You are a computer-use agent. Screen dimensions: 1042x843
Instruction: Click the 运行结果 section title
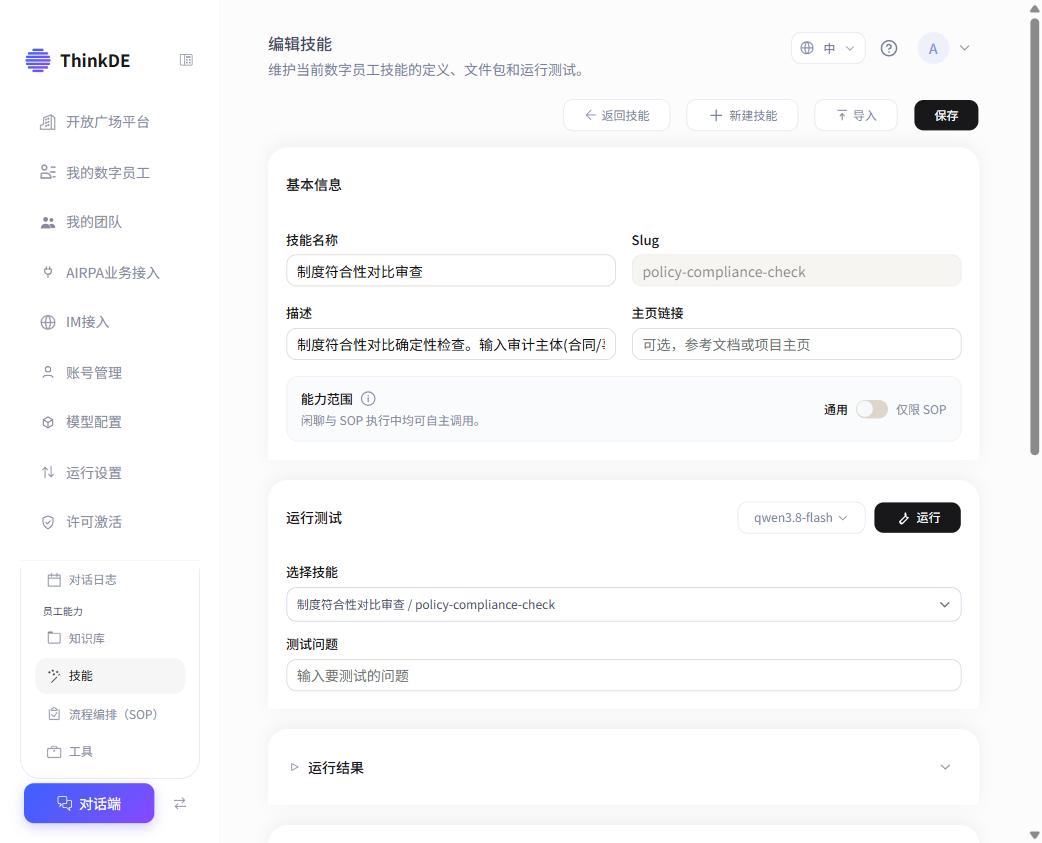pos(336,767)
